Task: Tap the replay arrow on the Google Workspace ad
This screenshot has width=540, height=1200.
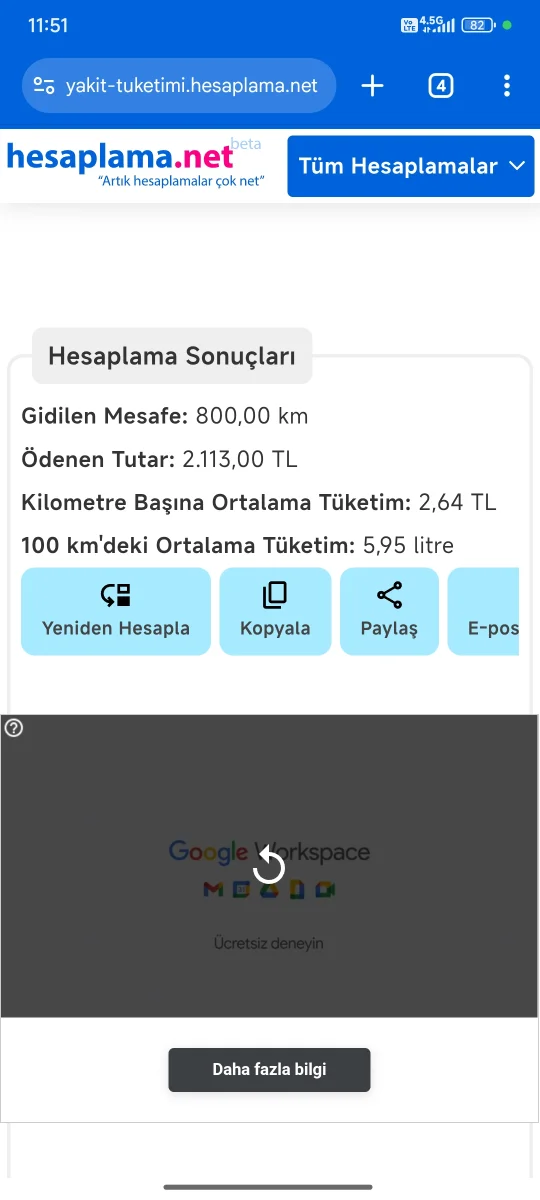Action: (269, 866)
